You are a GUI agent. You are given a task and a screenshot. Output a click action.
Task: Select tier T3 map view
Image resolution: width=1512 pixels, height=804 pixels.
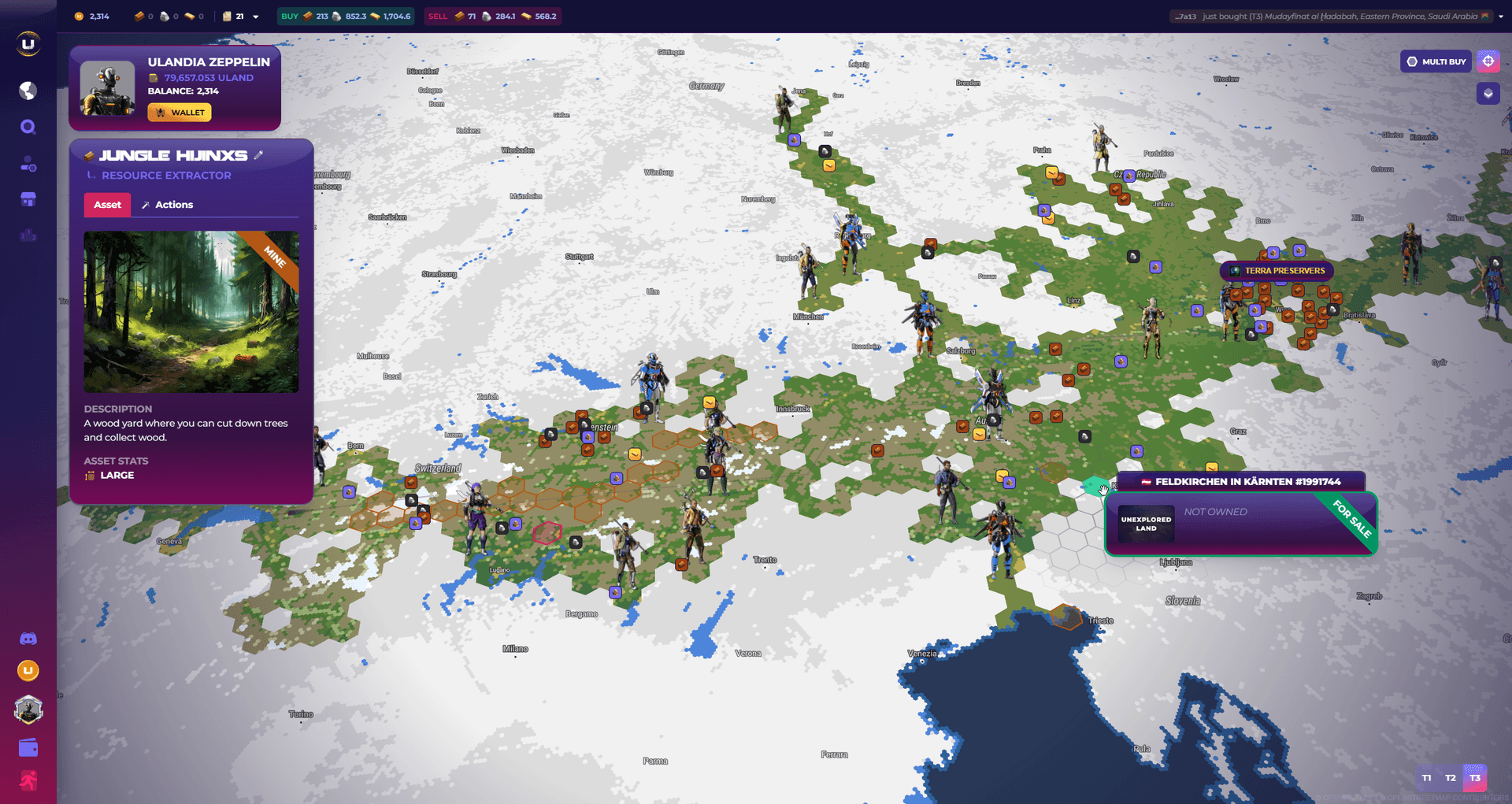click(1475, 778)
